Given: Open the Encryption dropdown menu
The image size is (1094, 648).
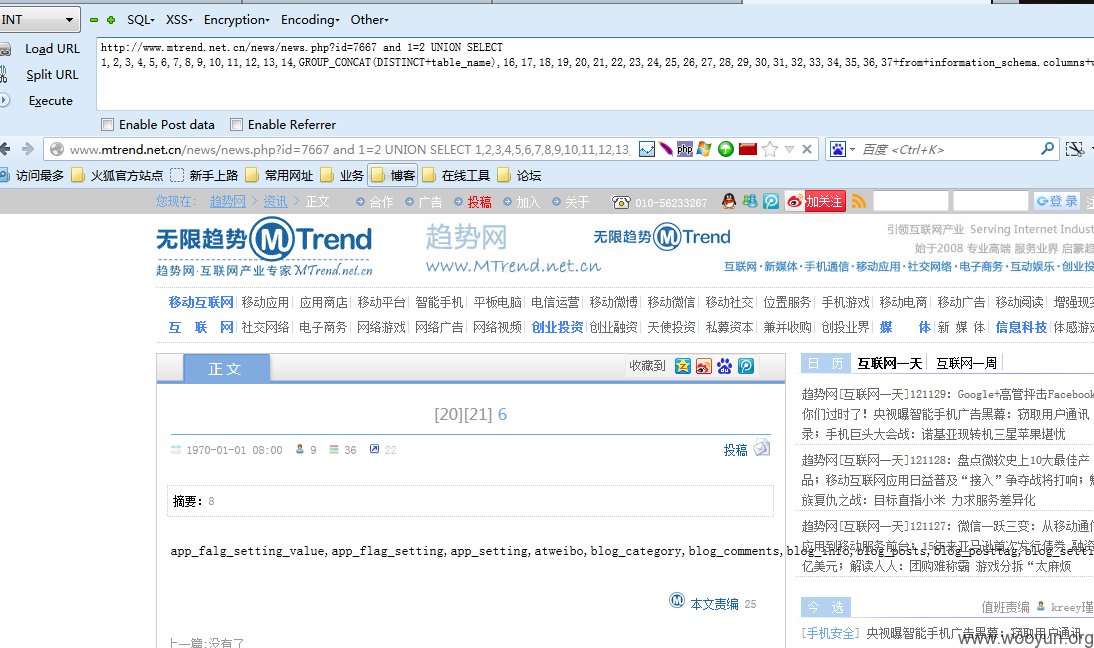Looking at the screenshot, I should pos(237,20).
